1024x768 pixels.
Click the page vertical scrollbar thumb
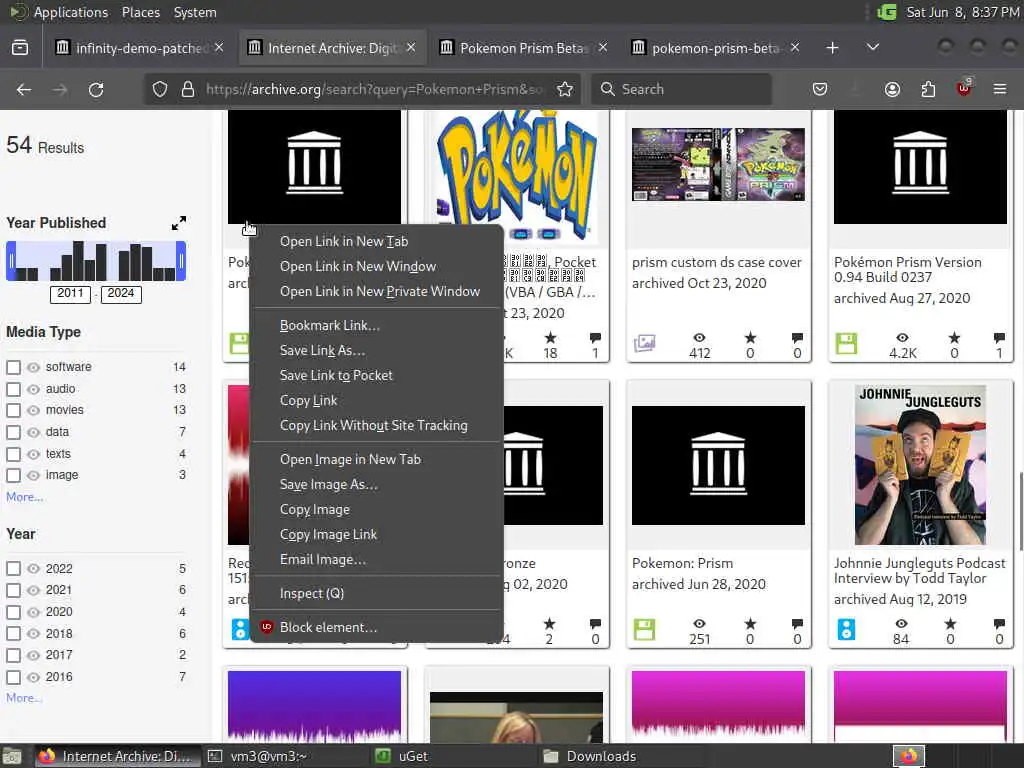point(1020,511)
